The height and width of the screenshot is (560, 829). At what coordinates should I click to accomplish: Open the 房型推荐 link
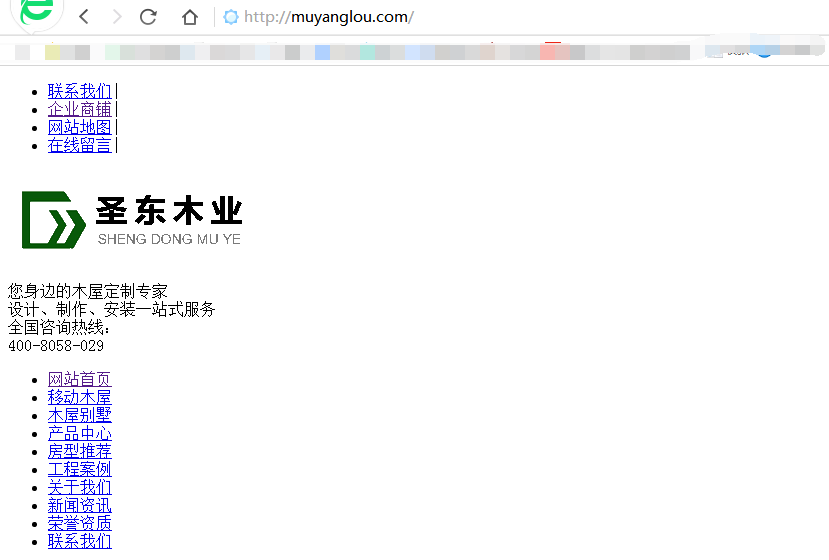pyautogui.click(x=80, y=451)
